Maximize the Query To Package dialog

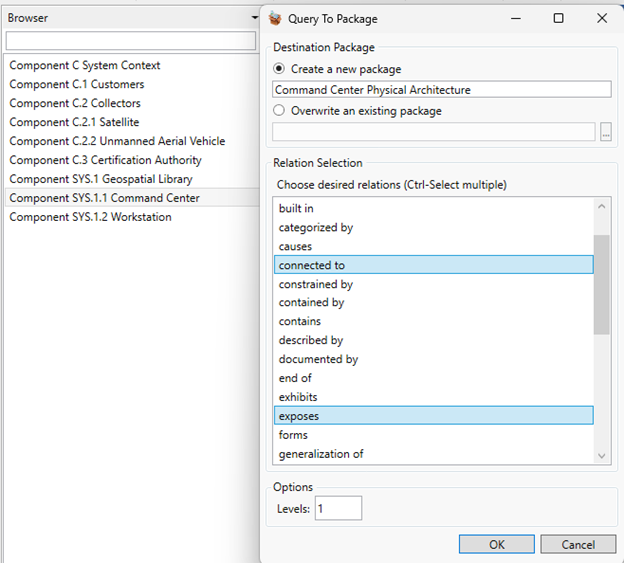[x=558, y=18]
